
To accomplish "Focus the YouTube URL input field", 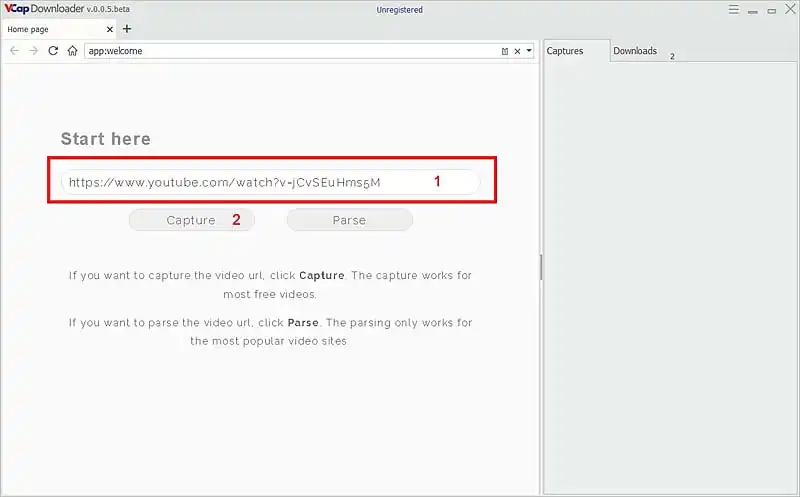I will [270, 182].
